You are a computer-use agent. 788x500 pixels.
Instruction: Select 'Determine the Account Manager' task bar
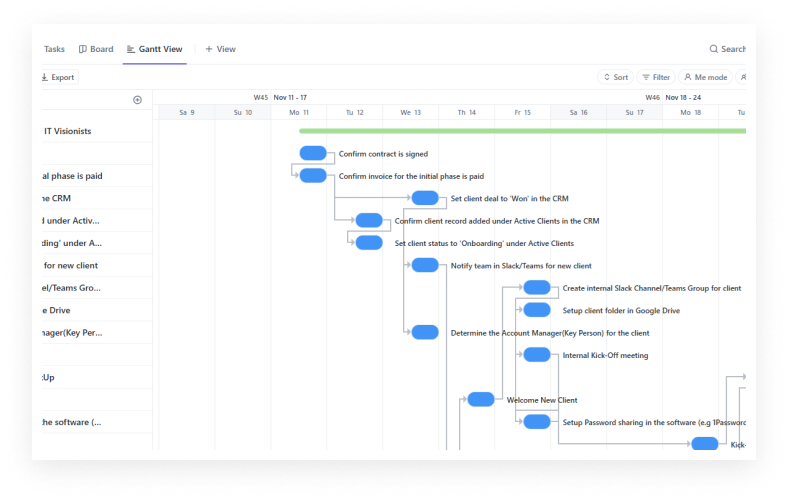click(425, 332)
